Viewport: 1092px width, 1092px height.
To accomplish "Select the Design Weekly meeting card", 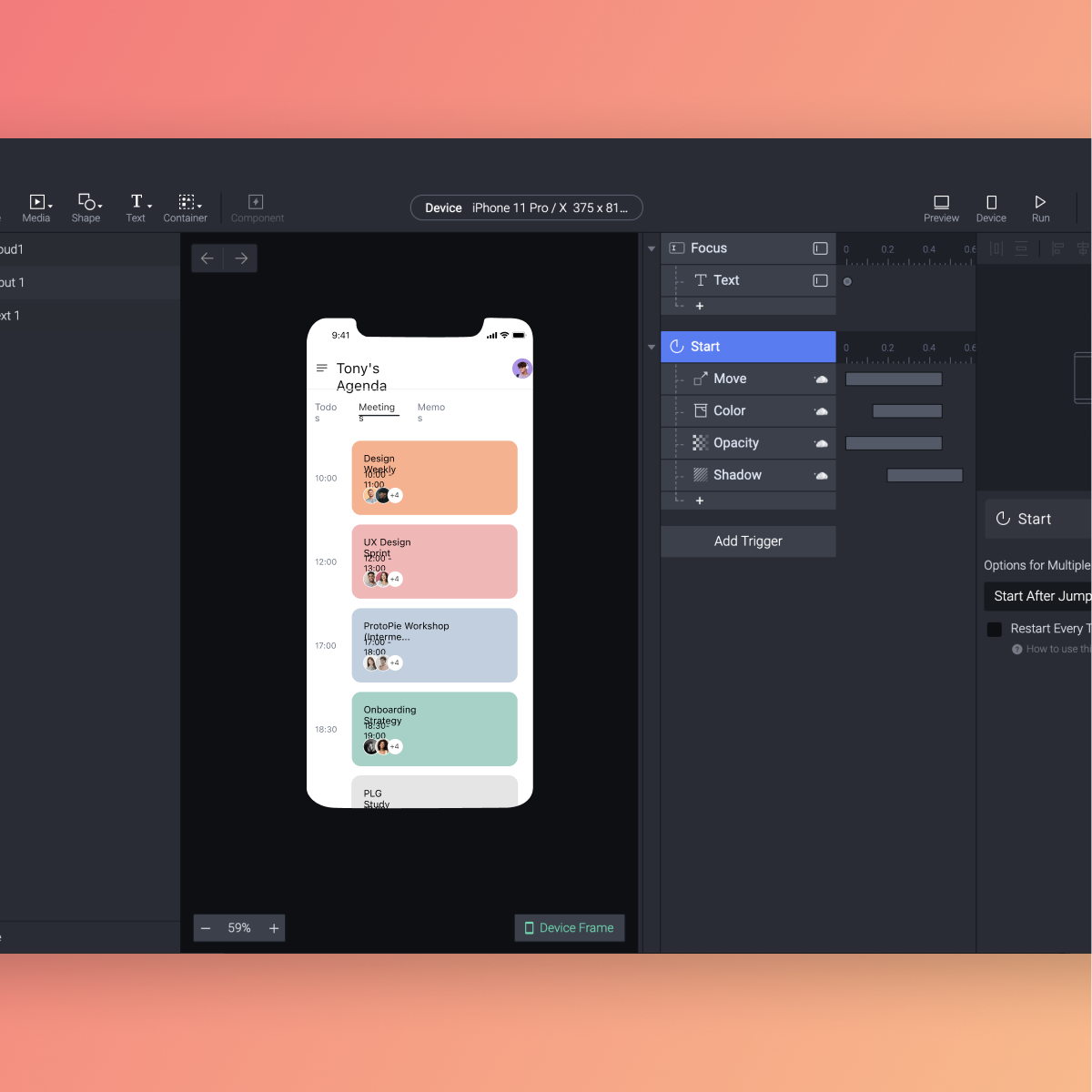I will click(435, 478).
